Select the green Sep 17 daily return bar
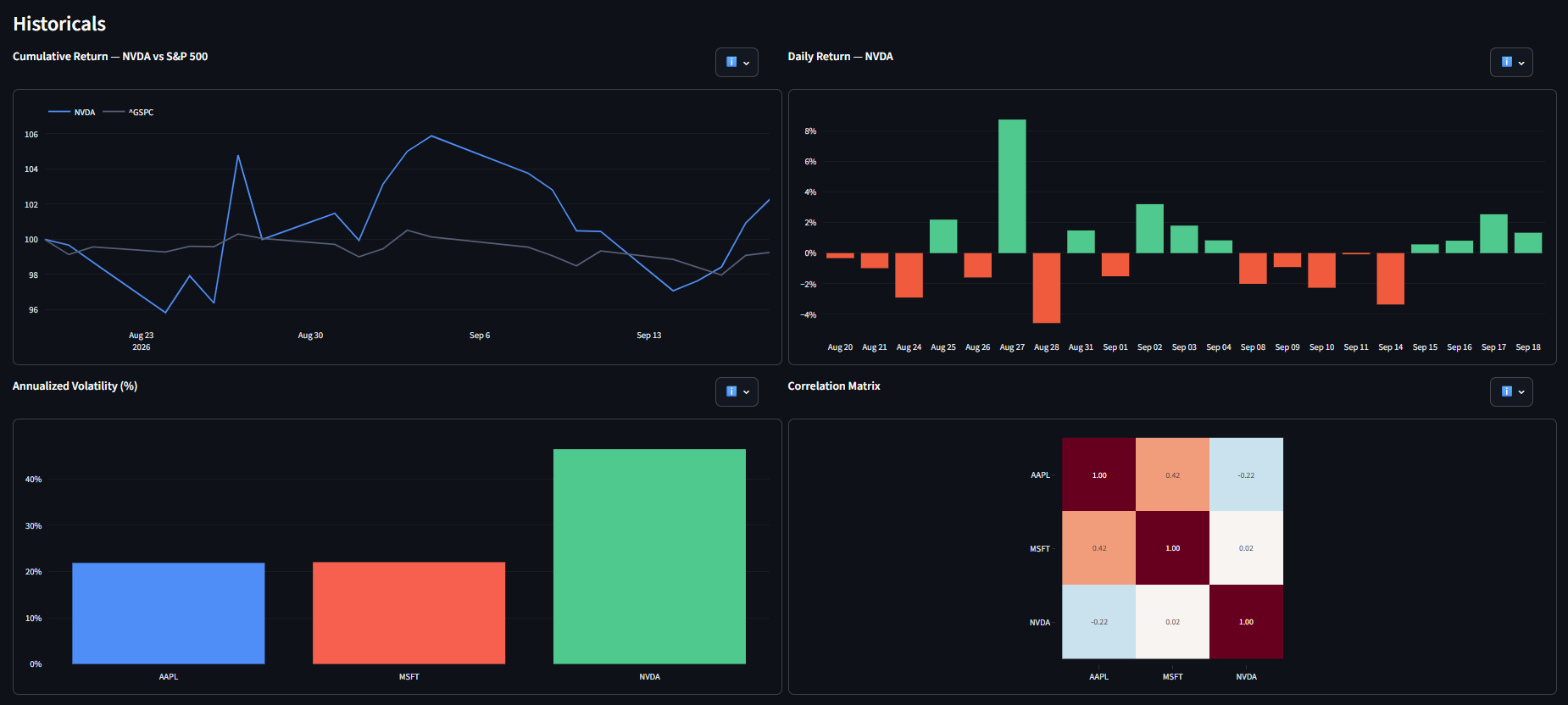1568x705 pixels. tap(1493, 234)
